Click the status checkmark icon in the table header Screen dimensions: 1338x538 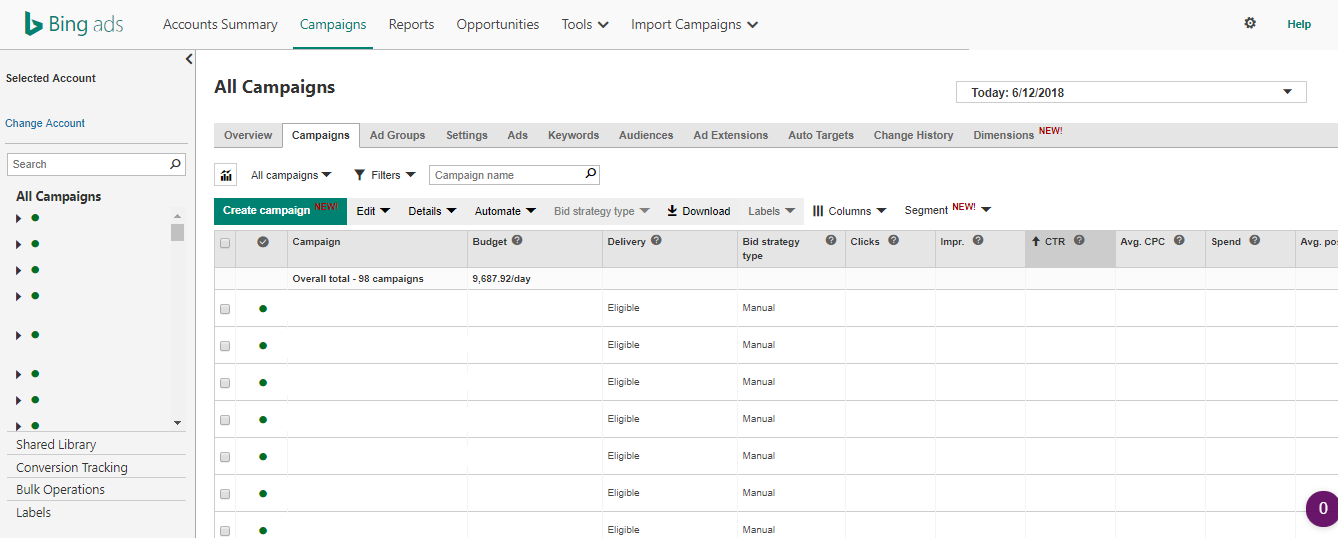pyautogui.click(x=263, y=242)
